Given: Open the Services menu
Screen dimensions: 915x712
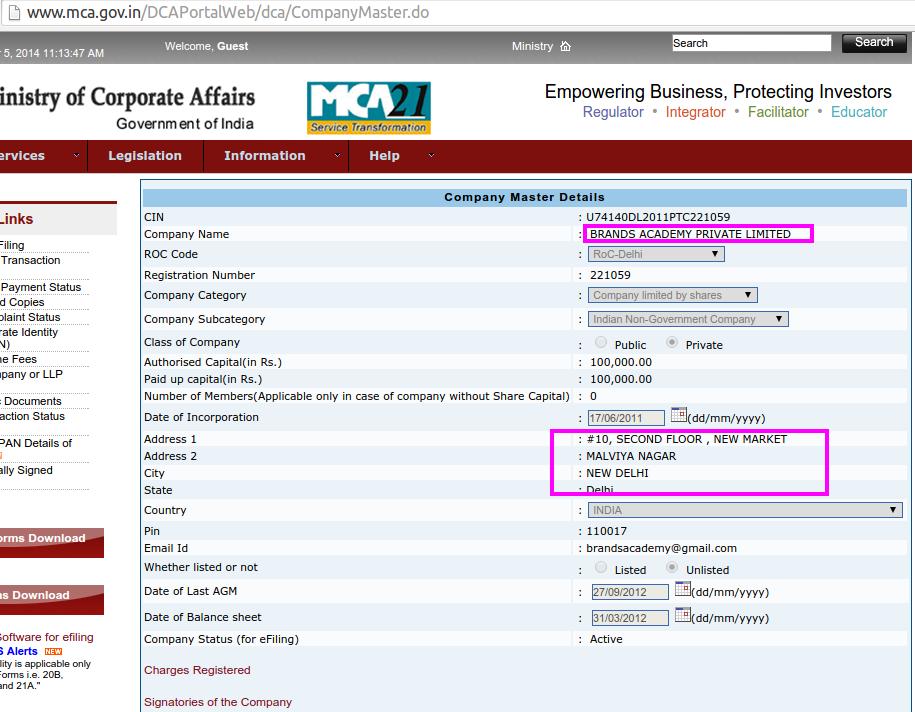Looking at the screenshot, I should click(22, 156).
